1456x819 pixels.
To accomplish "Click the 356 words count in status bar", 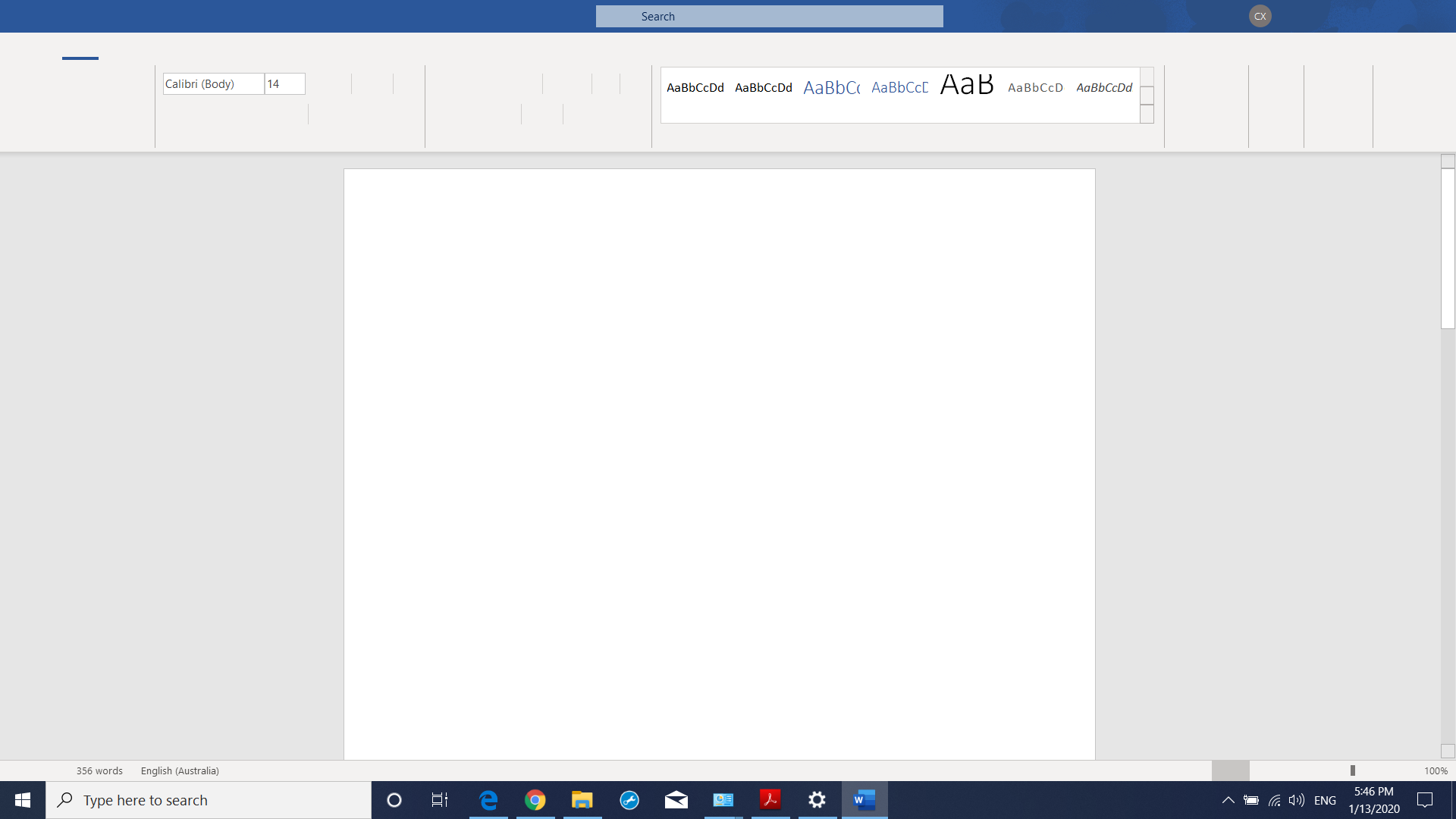I will pos(99,770).
